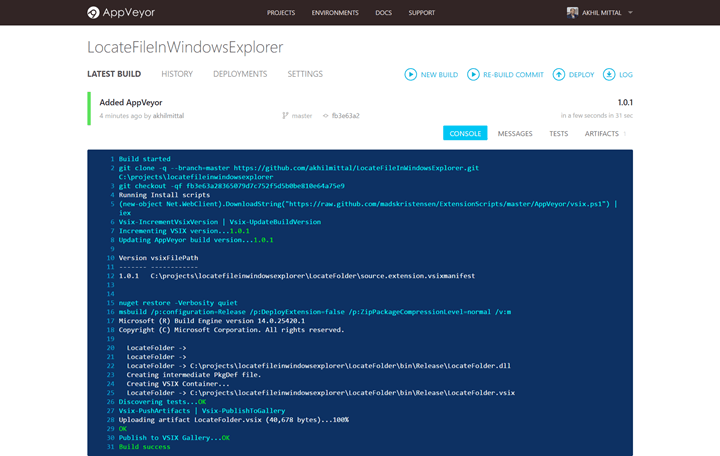Image resolution: width=720 pixels, height=456 pixels.
Task: Click the Vsix-PushArtifacts console line
Action: (202, 411)
